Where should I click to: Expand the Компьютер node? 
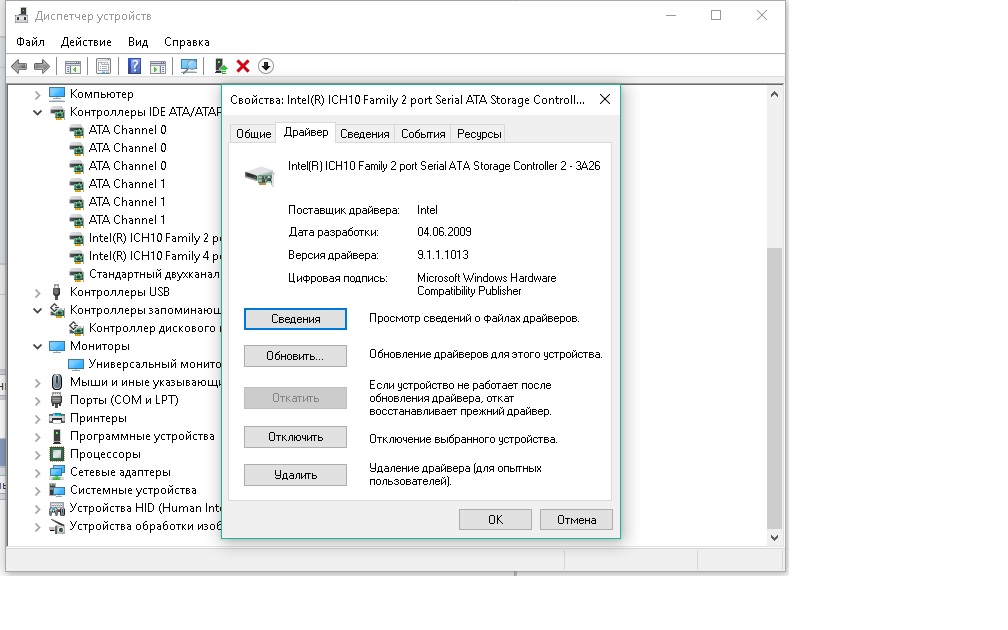[x=37, y=94]
